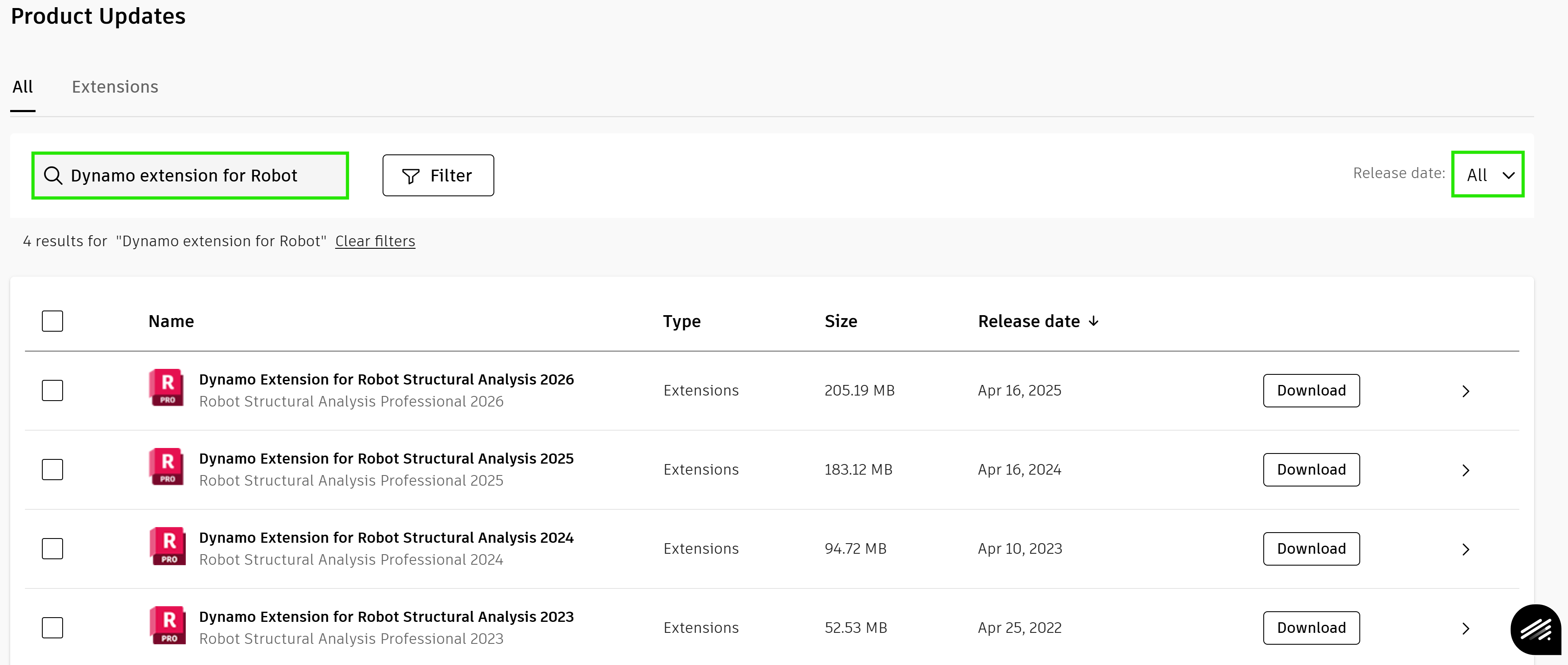Expand details chevron for 2025 extension
This screenshot has height=665, width=1568.
coord(1466,470)
